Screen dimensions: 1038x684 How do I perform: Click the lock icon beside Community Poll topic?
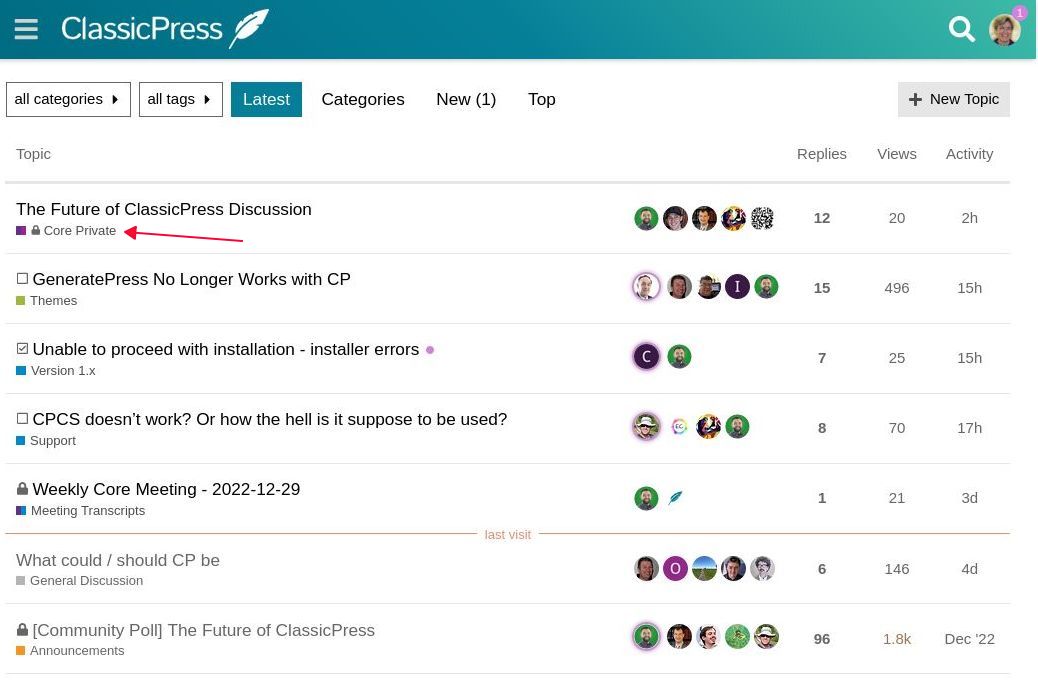click(22, 630)
